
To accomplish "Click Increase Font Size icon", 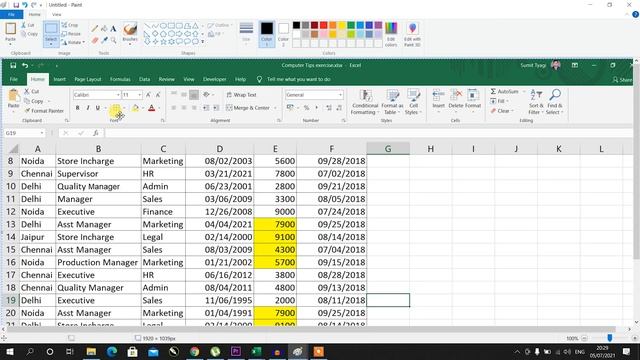I will pyautogui.click(x=148, y=95).
